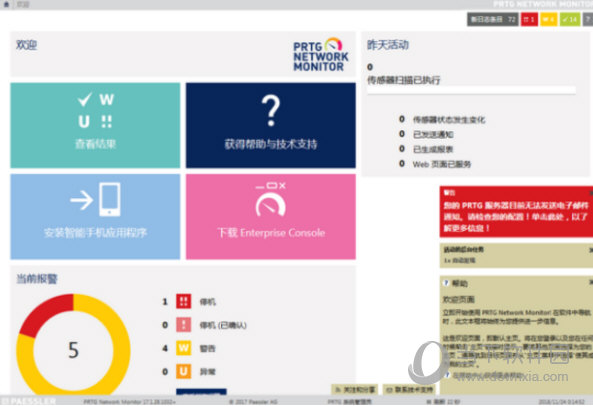
Task: Click the dark blue button below alarm list
Action: point(202,392)
